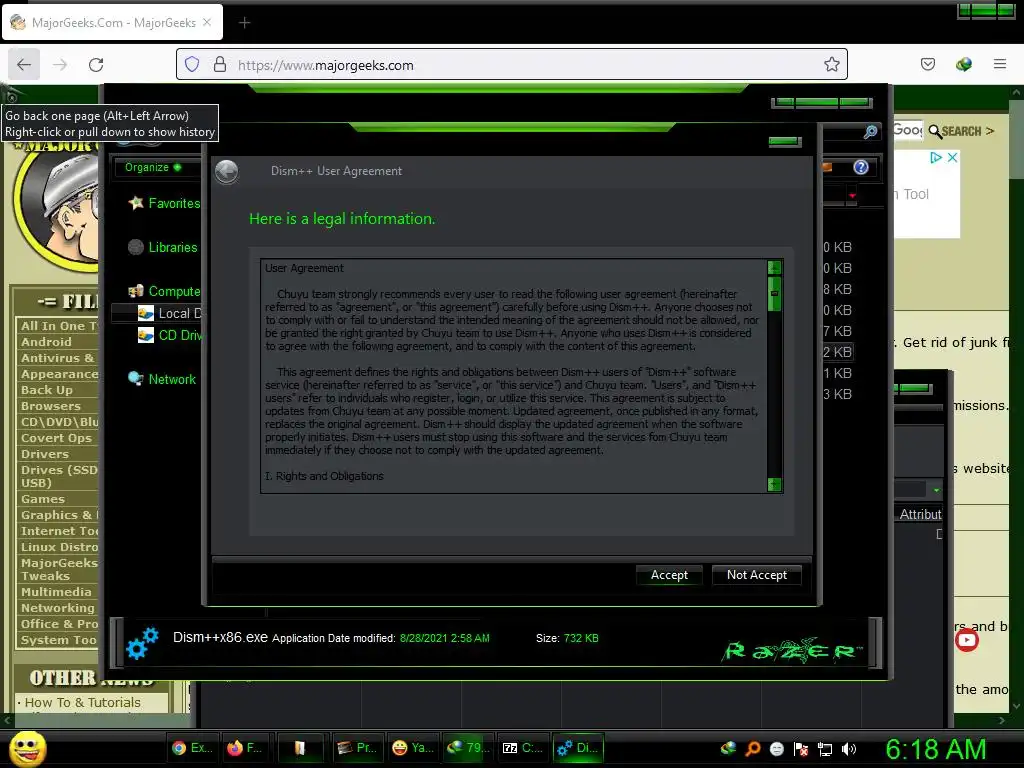Viewport: 1024px width, 768px height.
Task: Open the Networking category link
Action: (x=58, y=608)
